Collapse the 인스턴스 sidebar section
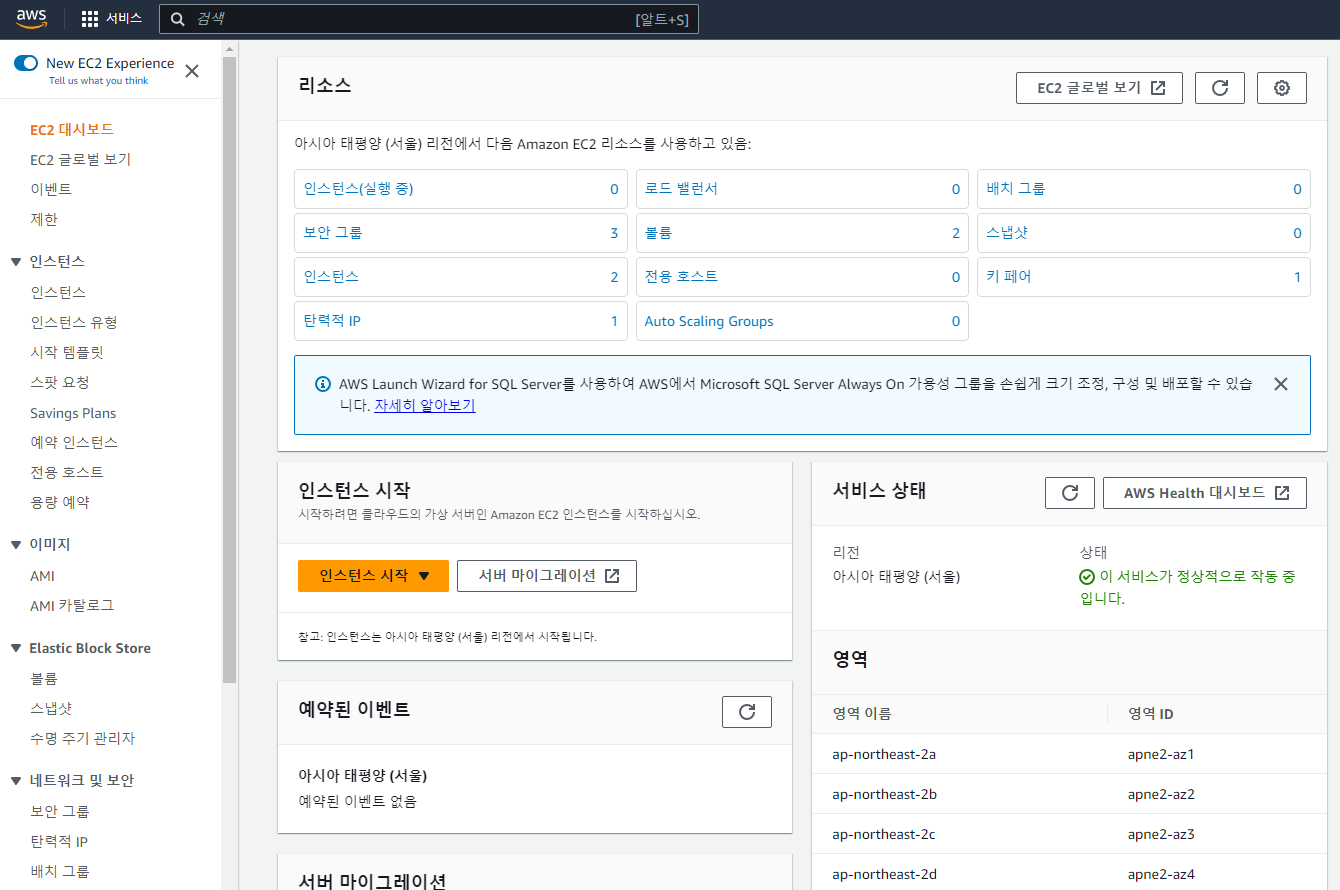Screen dimensions: 1340x890 16,262
